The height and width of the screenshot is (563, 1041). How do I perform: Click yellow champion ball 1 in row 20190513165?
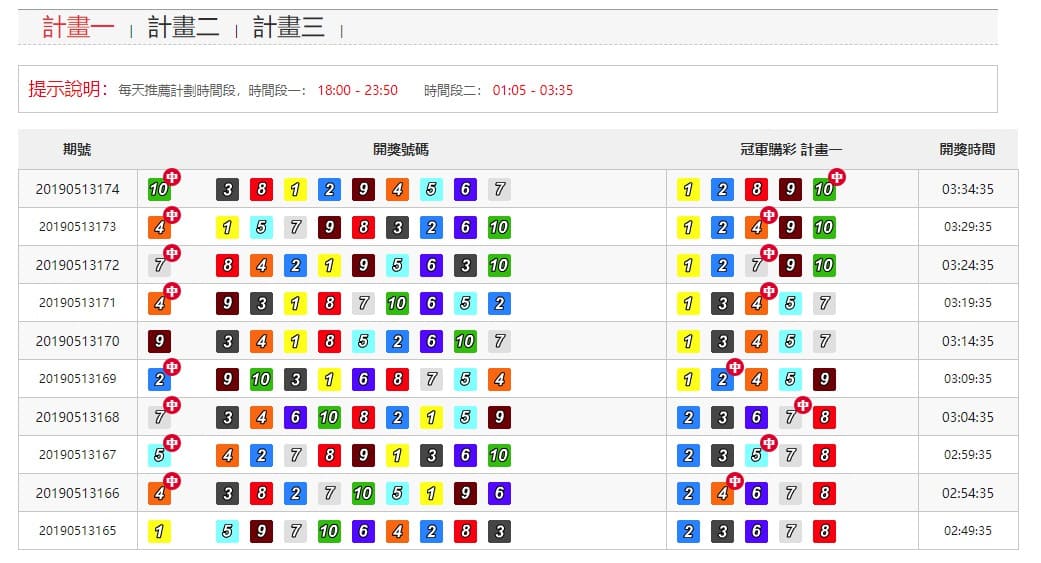click(x=159, y=531)
